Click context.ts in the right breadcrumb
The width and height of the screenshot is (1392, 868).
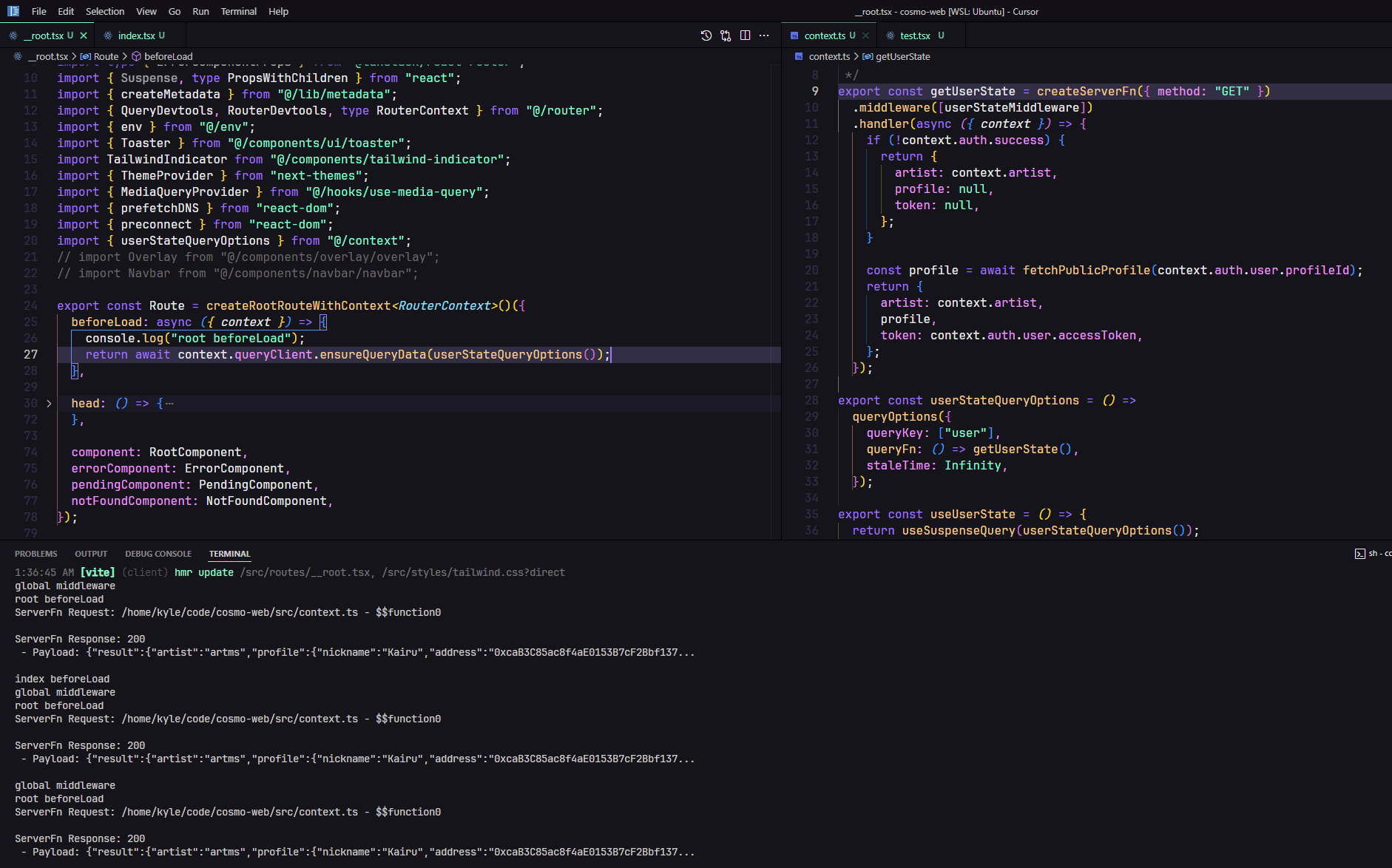(829, 56)
